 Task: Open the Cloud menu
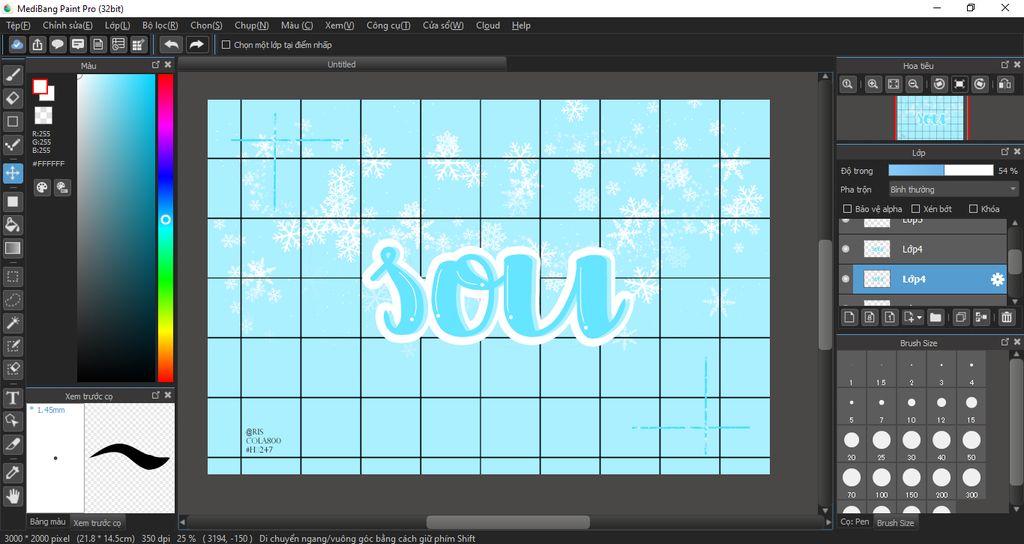click(x=488, y=25)
